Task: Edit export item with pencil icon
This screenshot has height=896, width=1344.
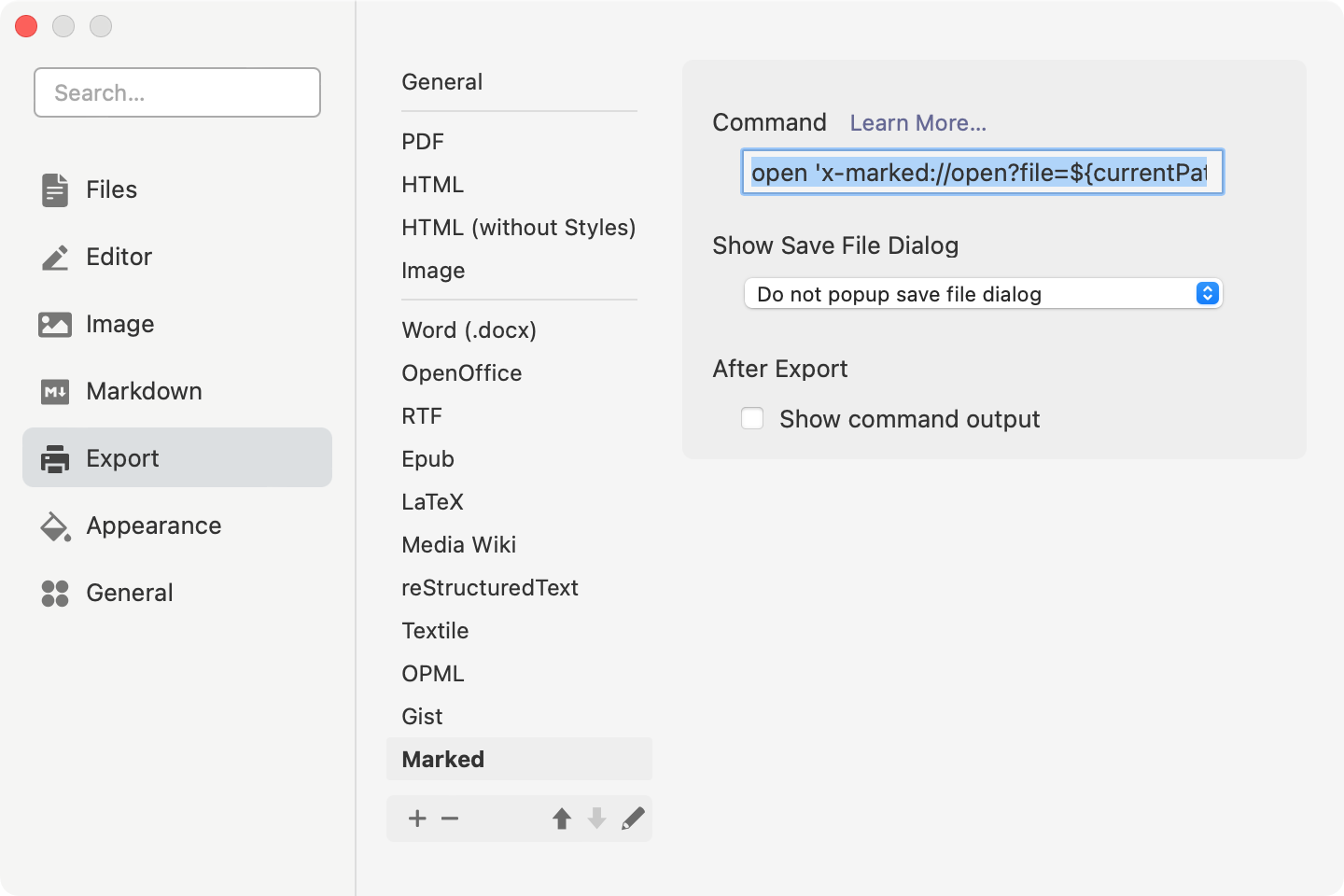Action: (x=633, y=819)
